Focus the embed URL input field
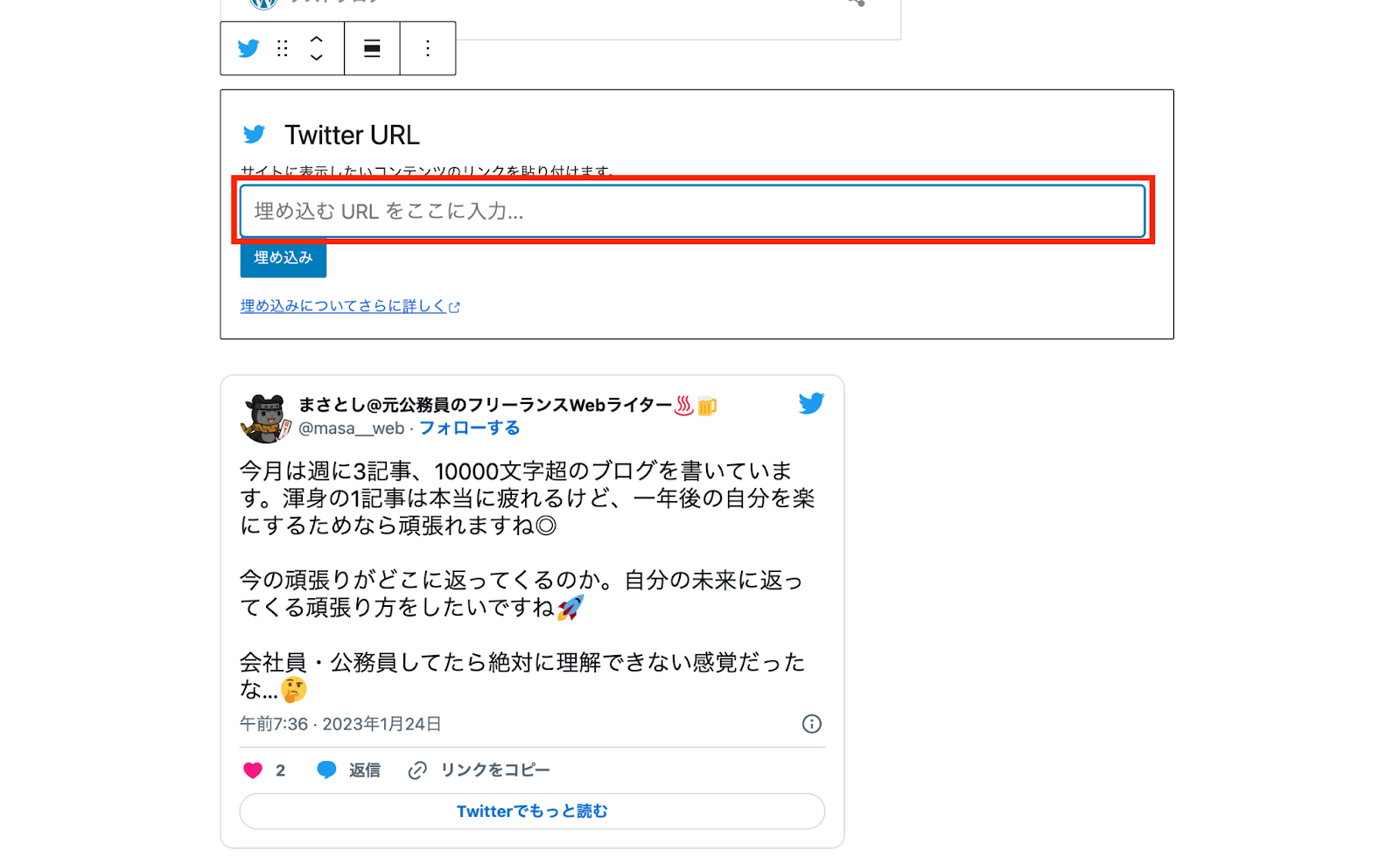 [693, 211]
